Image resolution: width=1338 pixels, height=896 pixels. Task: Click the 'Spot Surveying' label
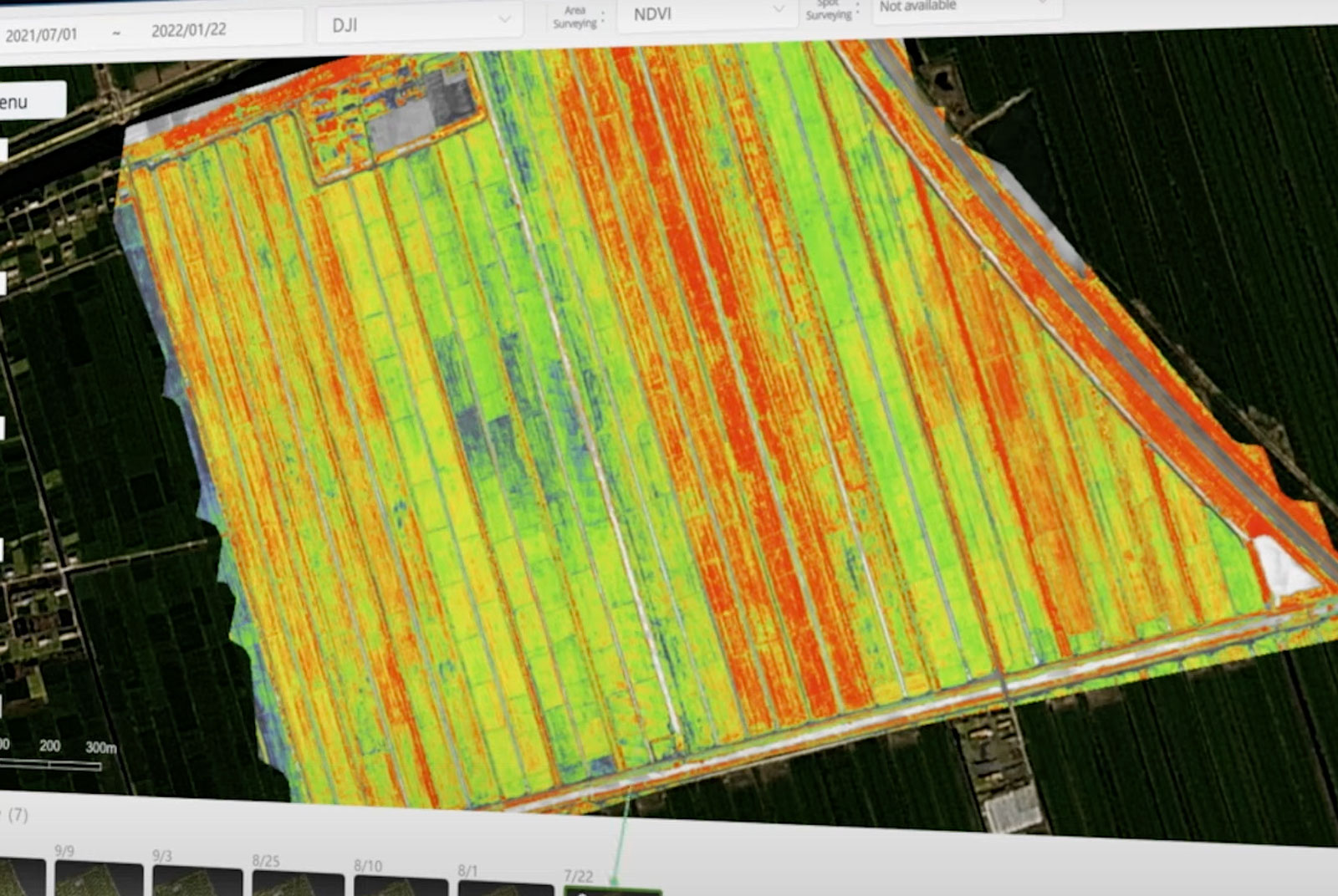(x=829, y=9)
